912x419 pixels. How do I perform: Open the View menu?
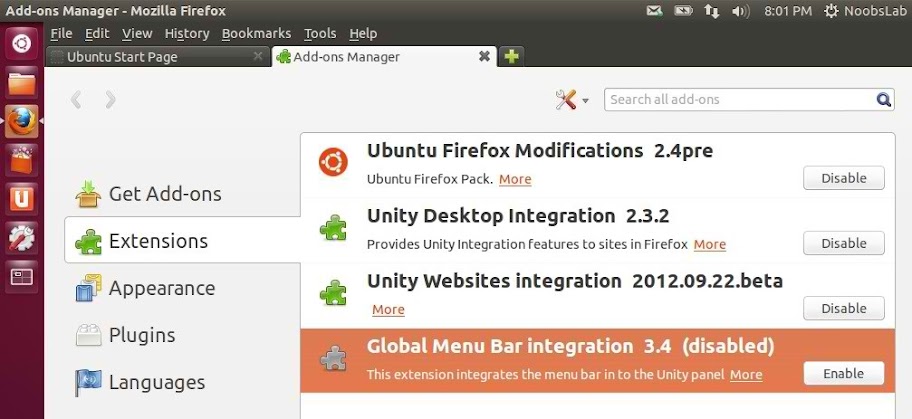[137, 34]
